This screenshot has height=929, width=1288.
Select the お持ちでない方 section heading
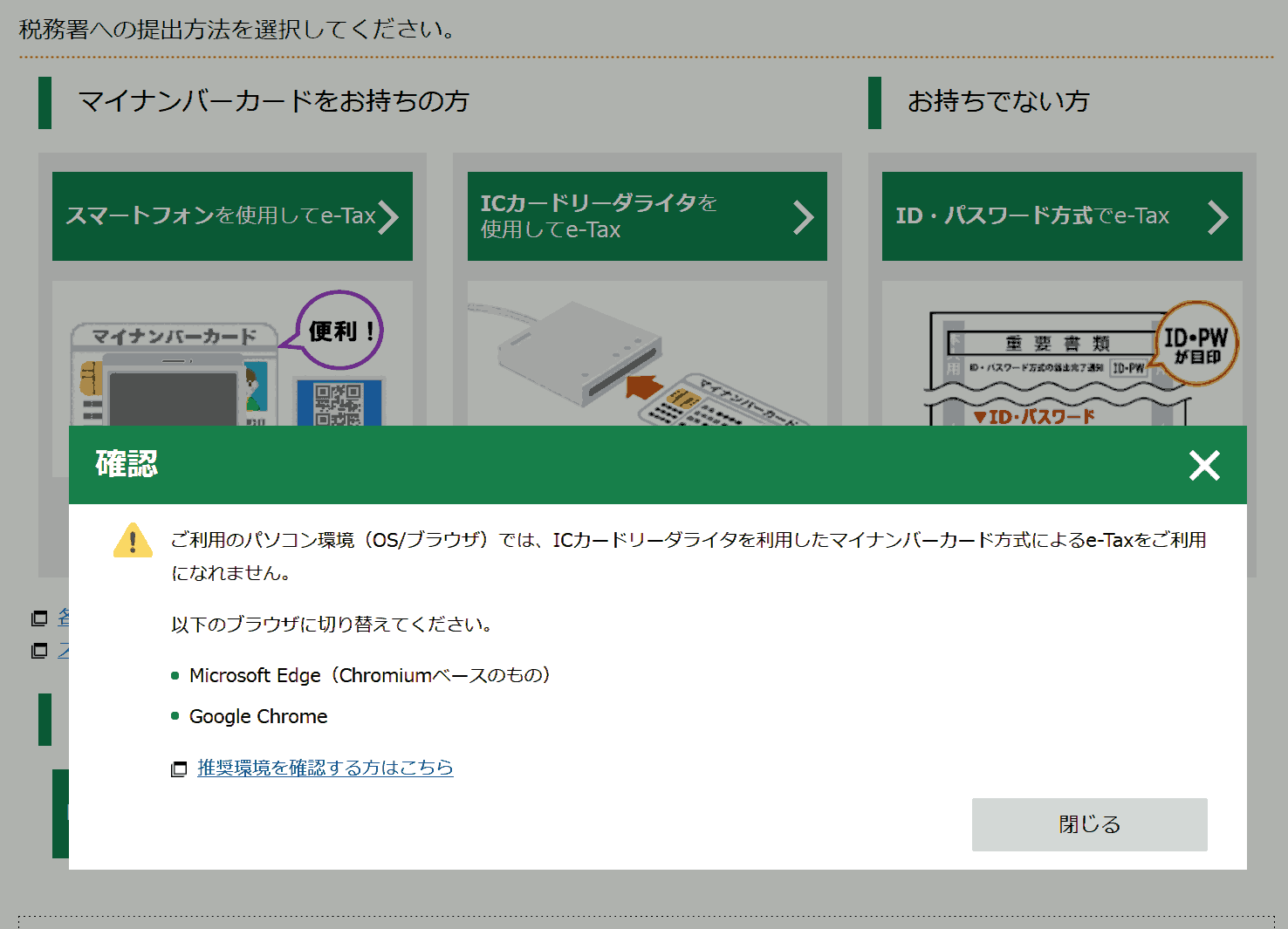(x=998, y=102)
